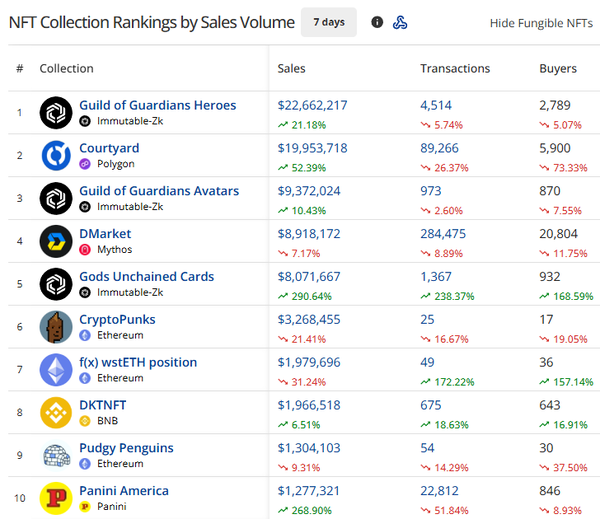The height and width of the screenshot is (519, 600).
Task: Click the Polygon chain icon under Courtyard
Action: (x=85, y=164)
